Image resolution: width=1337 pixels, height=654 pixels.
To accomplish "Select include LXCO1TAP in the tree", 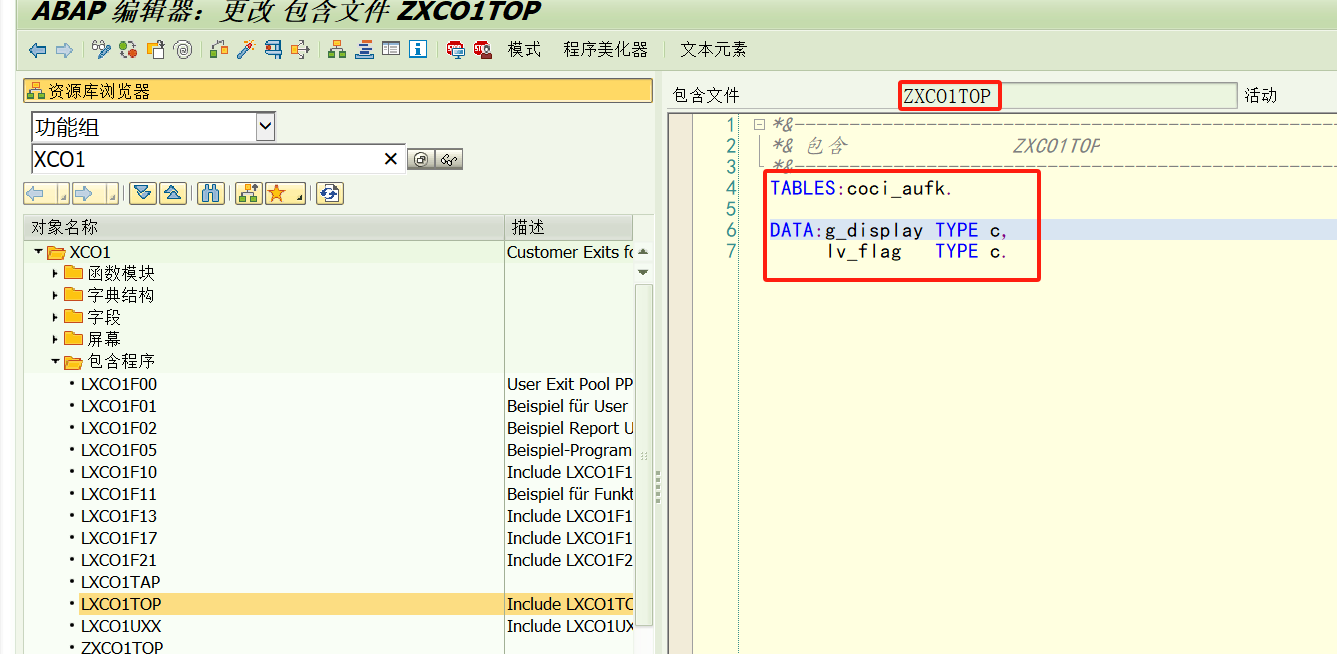I will [x=121, y=582].
